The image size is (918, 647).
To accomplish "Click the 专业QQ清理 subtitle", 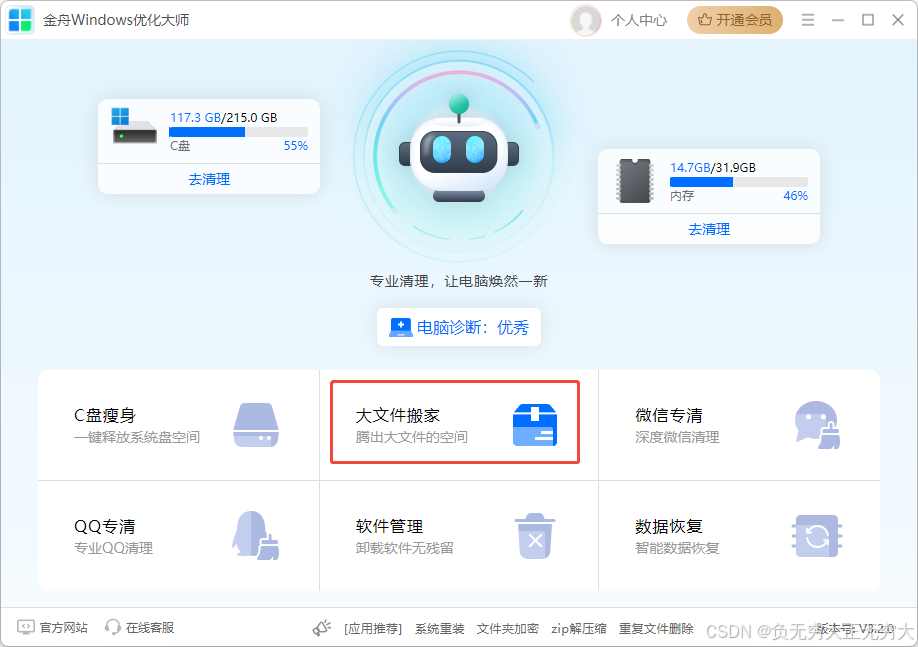I will 114,548.
